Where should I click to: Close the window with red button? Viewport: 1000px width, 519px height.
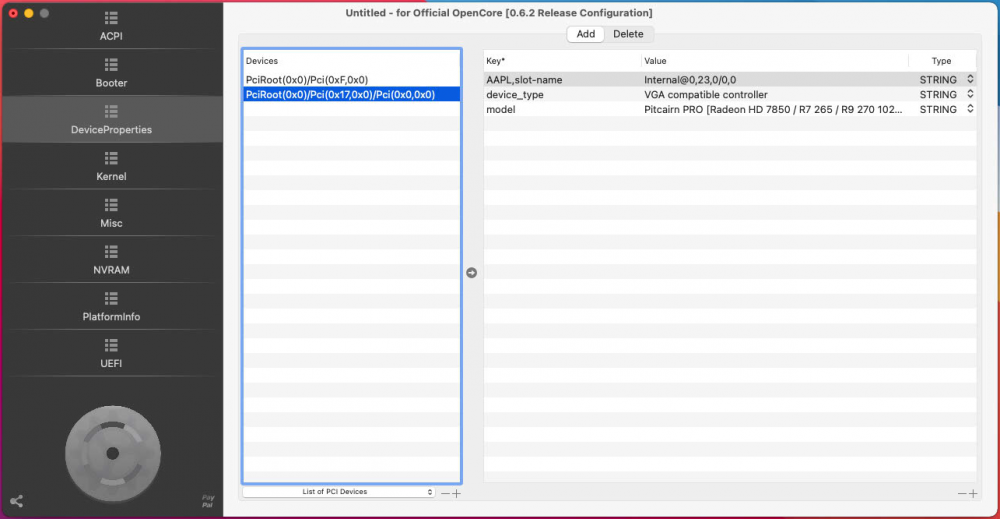pyautogui.click(x=13, y=13)
